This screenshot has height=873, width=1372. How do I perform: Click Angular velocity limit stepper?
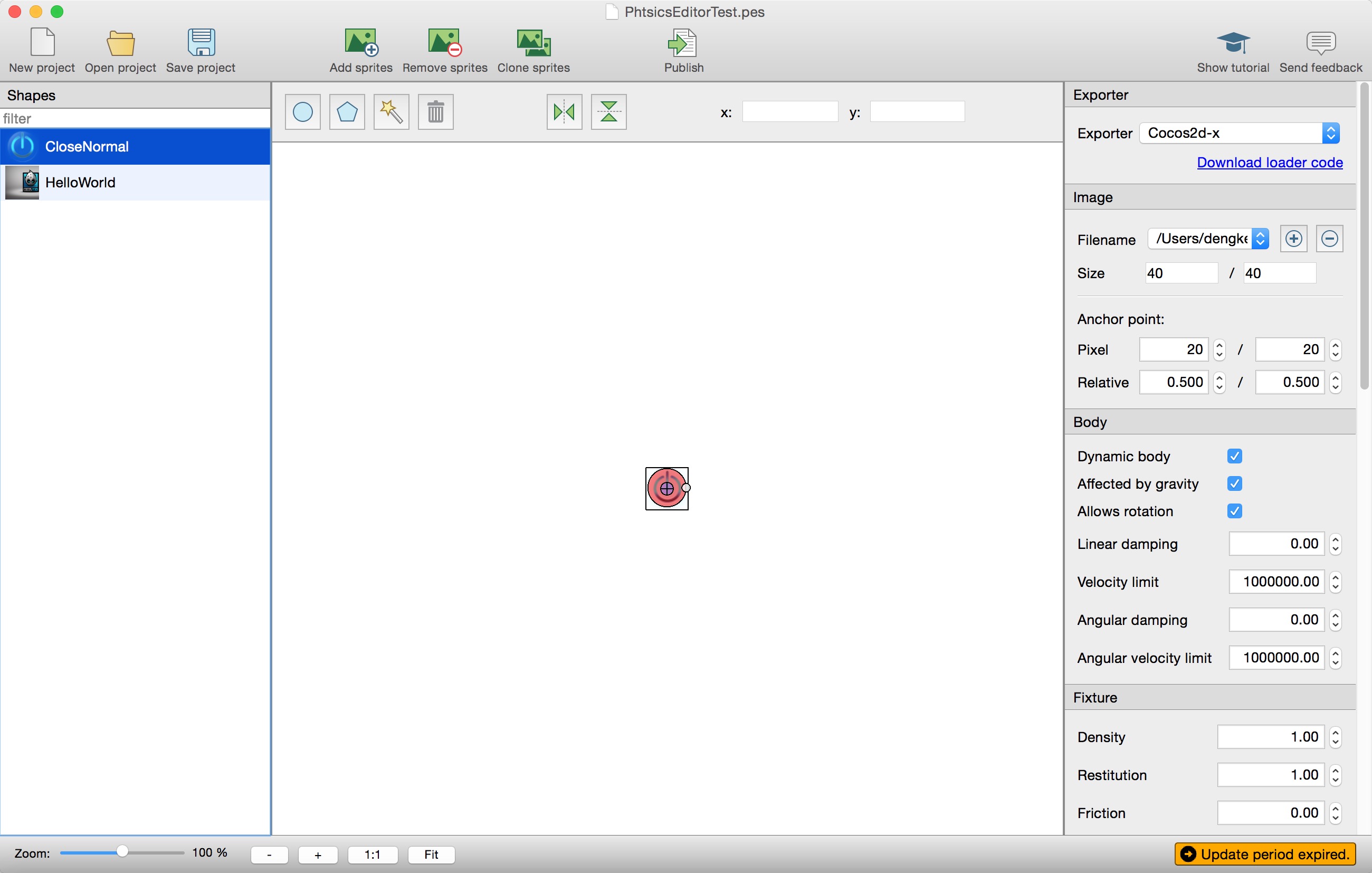[x=1335, y=658]
